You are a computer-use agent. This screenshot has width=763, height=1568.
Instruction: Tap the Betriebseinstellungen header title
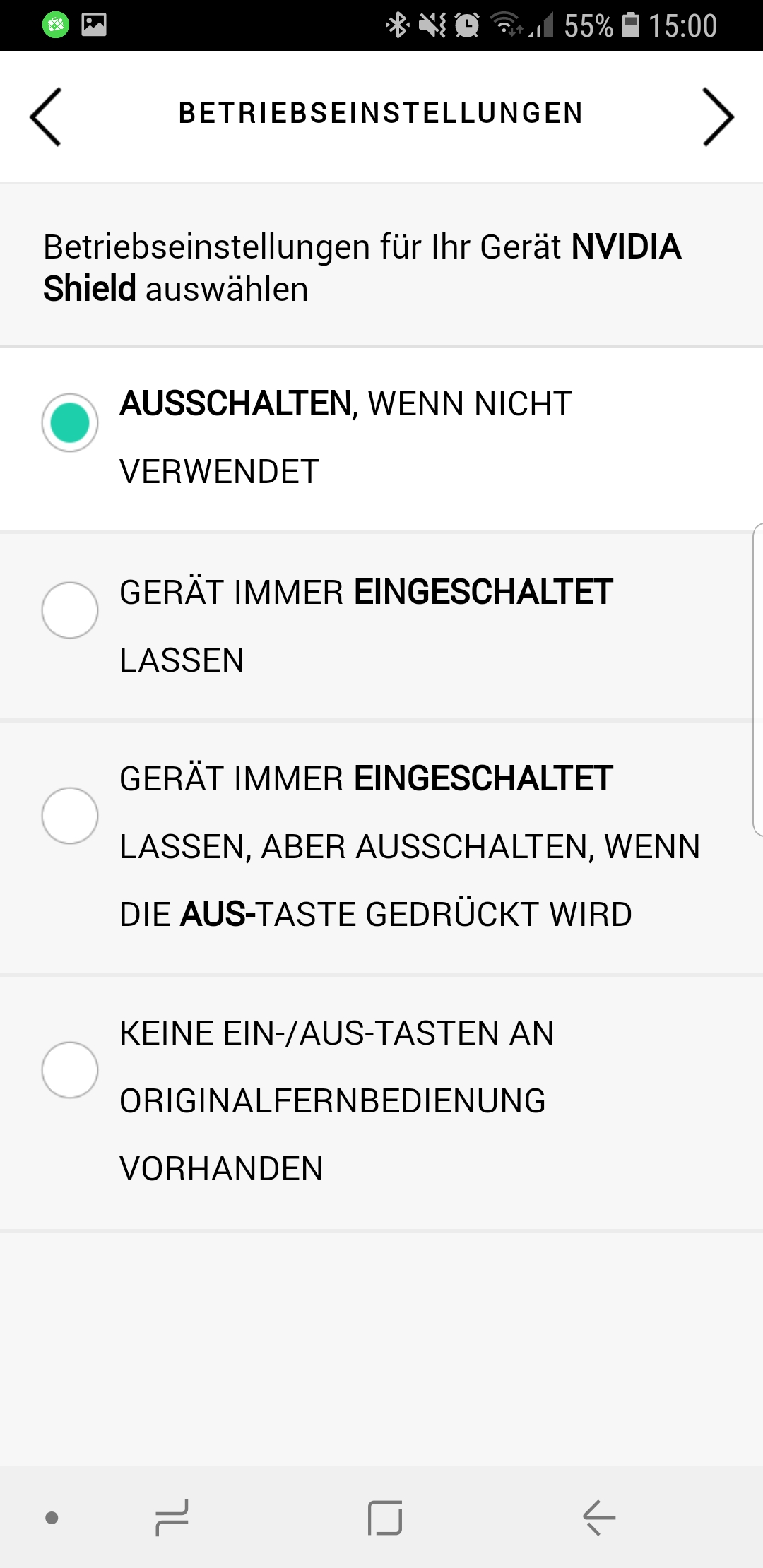(x=381, y=113)
